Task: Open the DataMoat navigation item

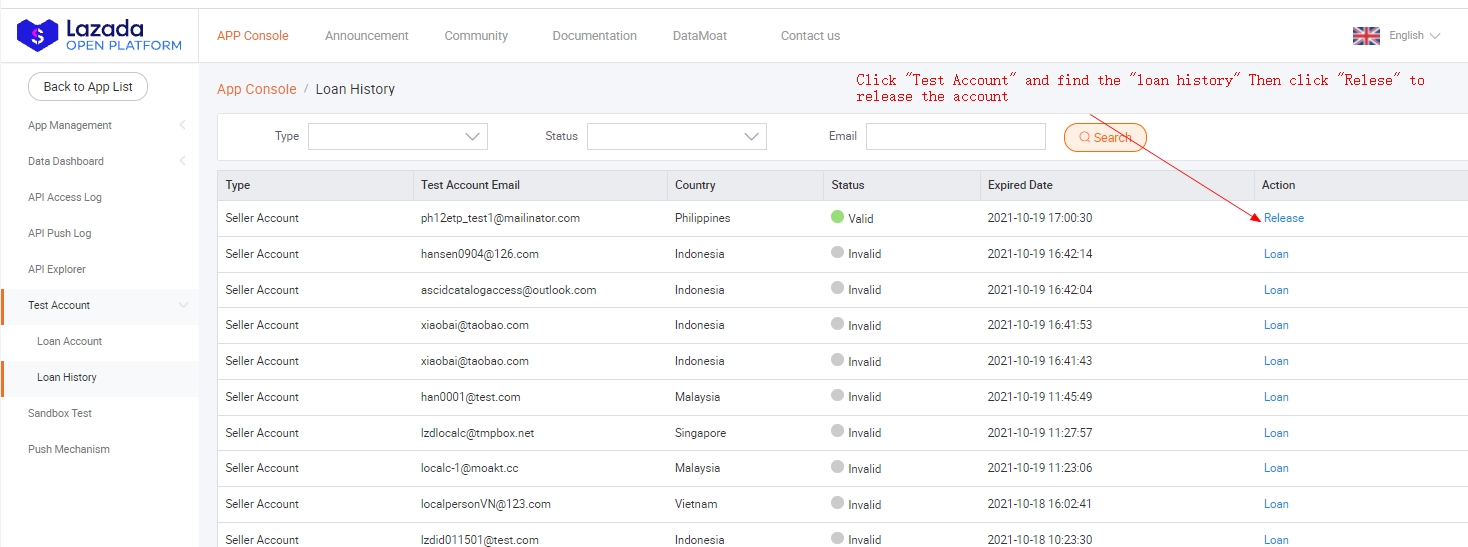Action: coord(700,36)
